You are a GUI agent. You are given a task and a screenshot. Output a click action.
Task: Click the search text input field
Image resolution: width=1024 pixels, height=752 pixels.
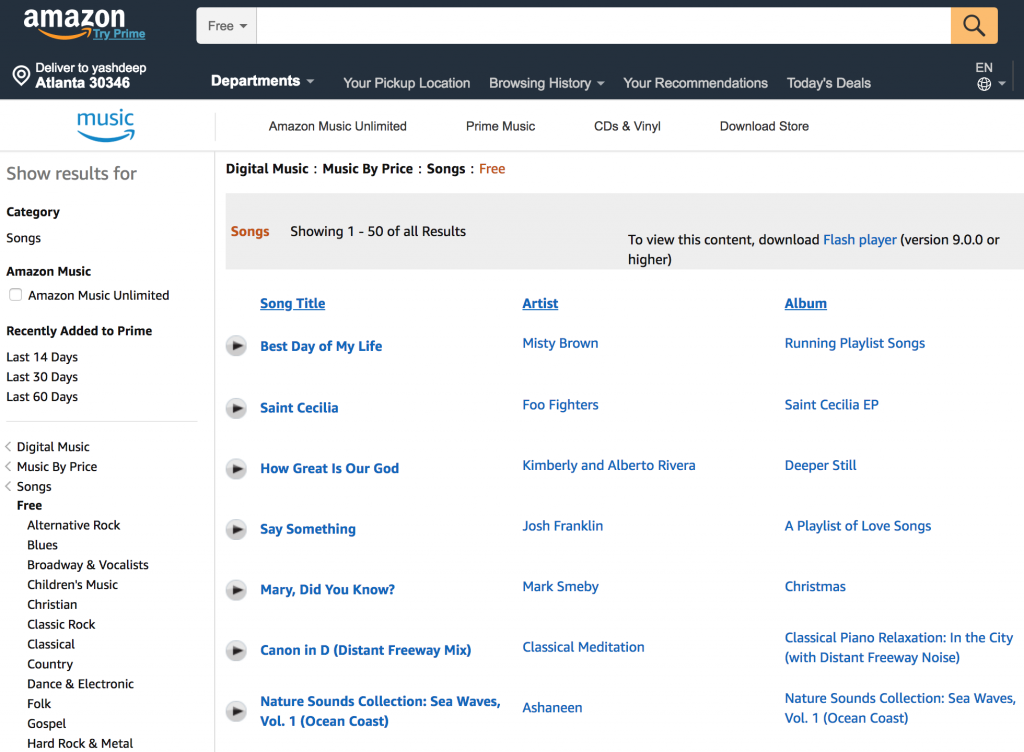click(x=603, y=25)
